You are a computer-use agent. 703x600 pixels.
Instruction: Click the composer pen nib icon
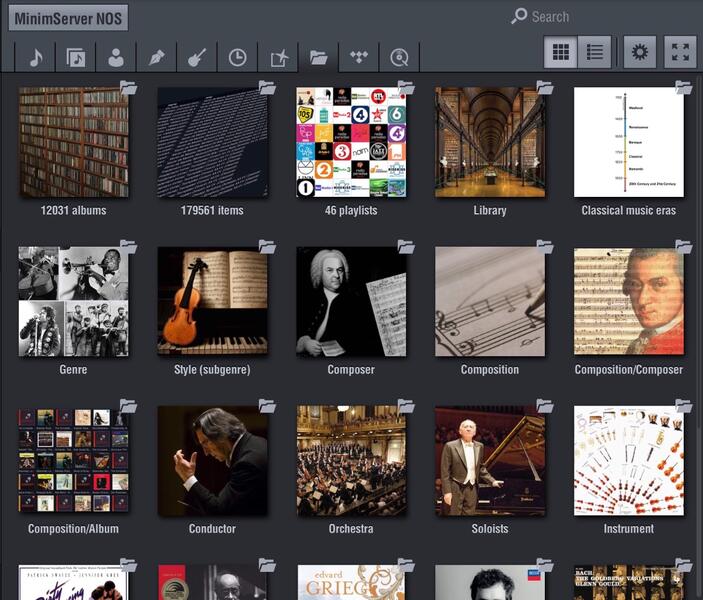coord(157,57)
